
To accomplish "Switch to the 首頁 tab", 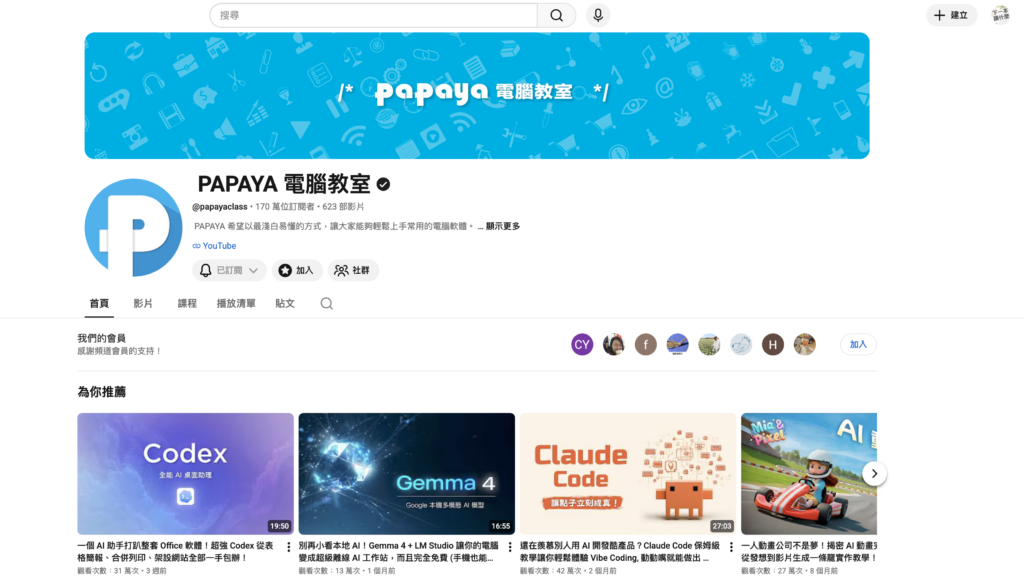I will 99,303.
